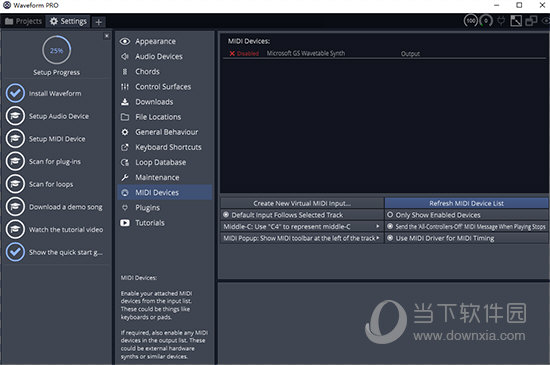Open the MIDI Popup toolbar position dropdown
The height and width of the screenshot is (365, 550).
302,238
